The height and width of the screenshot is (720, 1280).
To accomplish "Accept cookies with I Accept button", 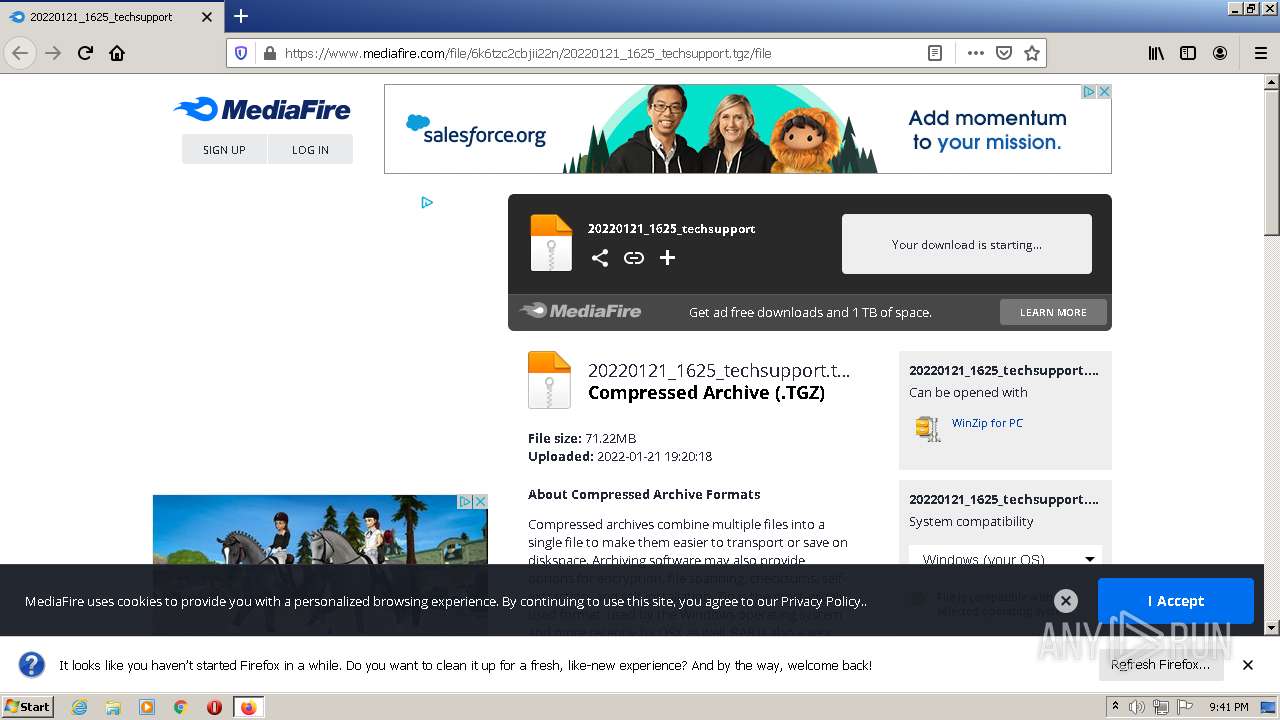I will [x=1175, y=601].
